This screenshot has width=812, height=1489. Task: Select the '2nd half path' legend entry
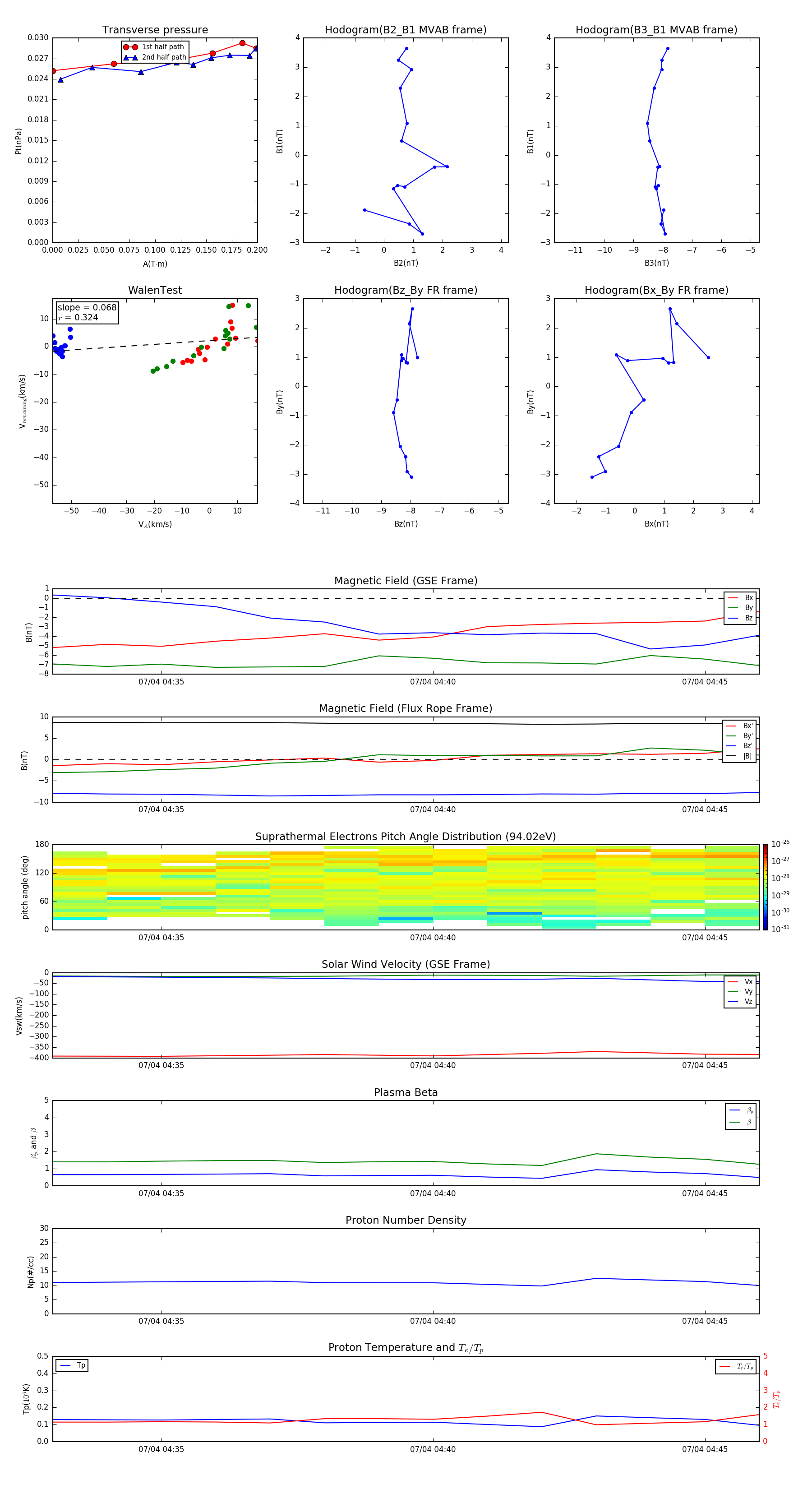(154, 57)
